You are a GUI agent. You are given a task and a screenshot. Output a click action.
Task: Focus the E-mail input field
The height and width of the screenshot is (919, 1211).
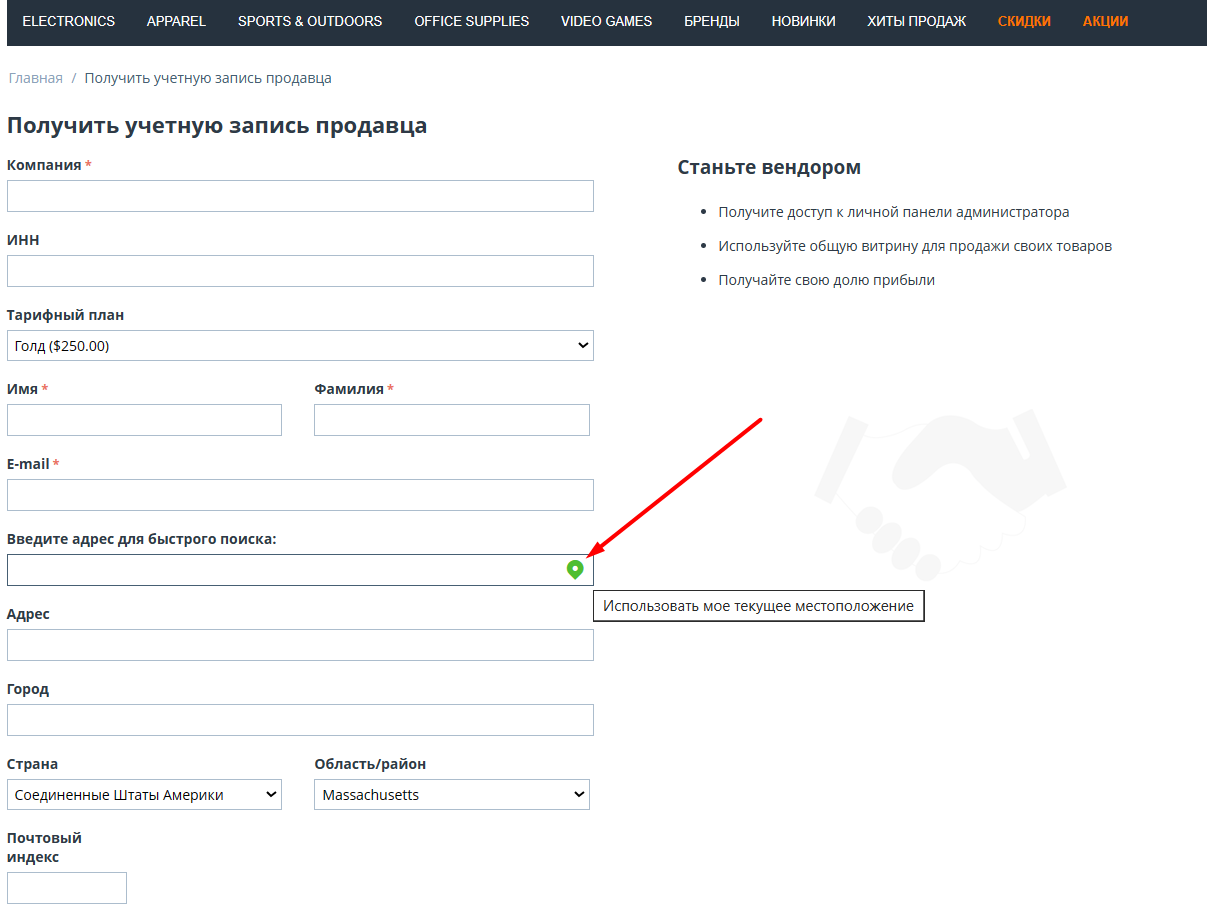pos(300,495)
